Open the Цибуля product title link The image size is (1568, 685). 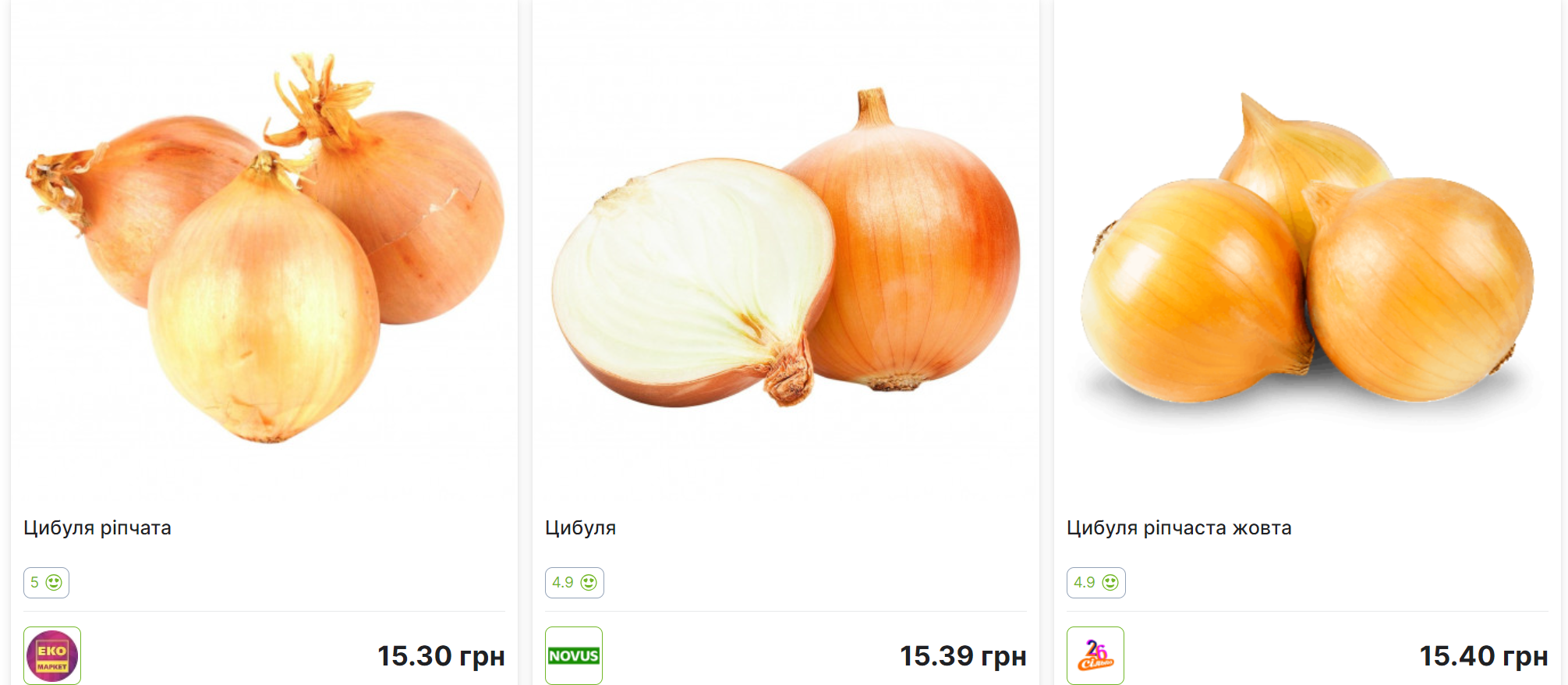(580, 528)
